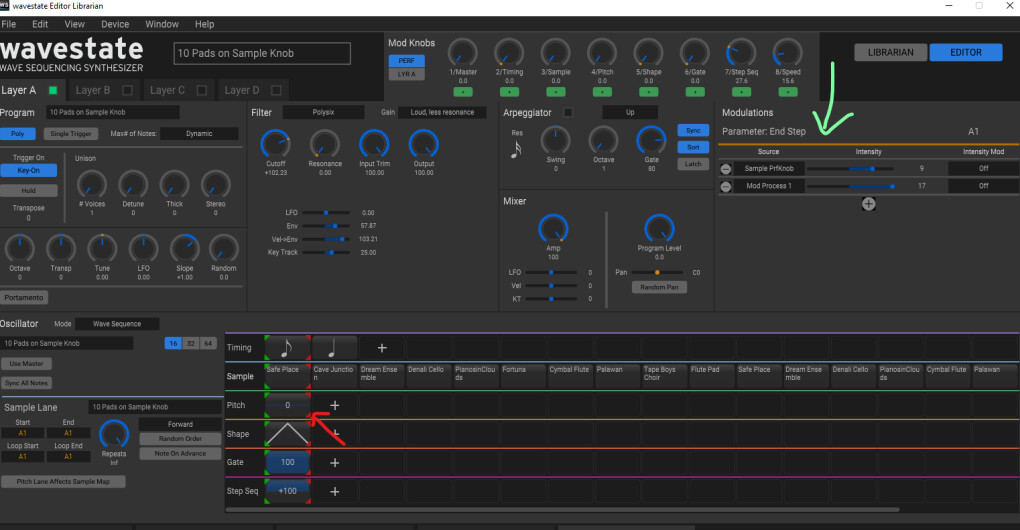This screenshot has width=1020, height=530.
Task: Click the Slope knob
Action: [185, 248]
